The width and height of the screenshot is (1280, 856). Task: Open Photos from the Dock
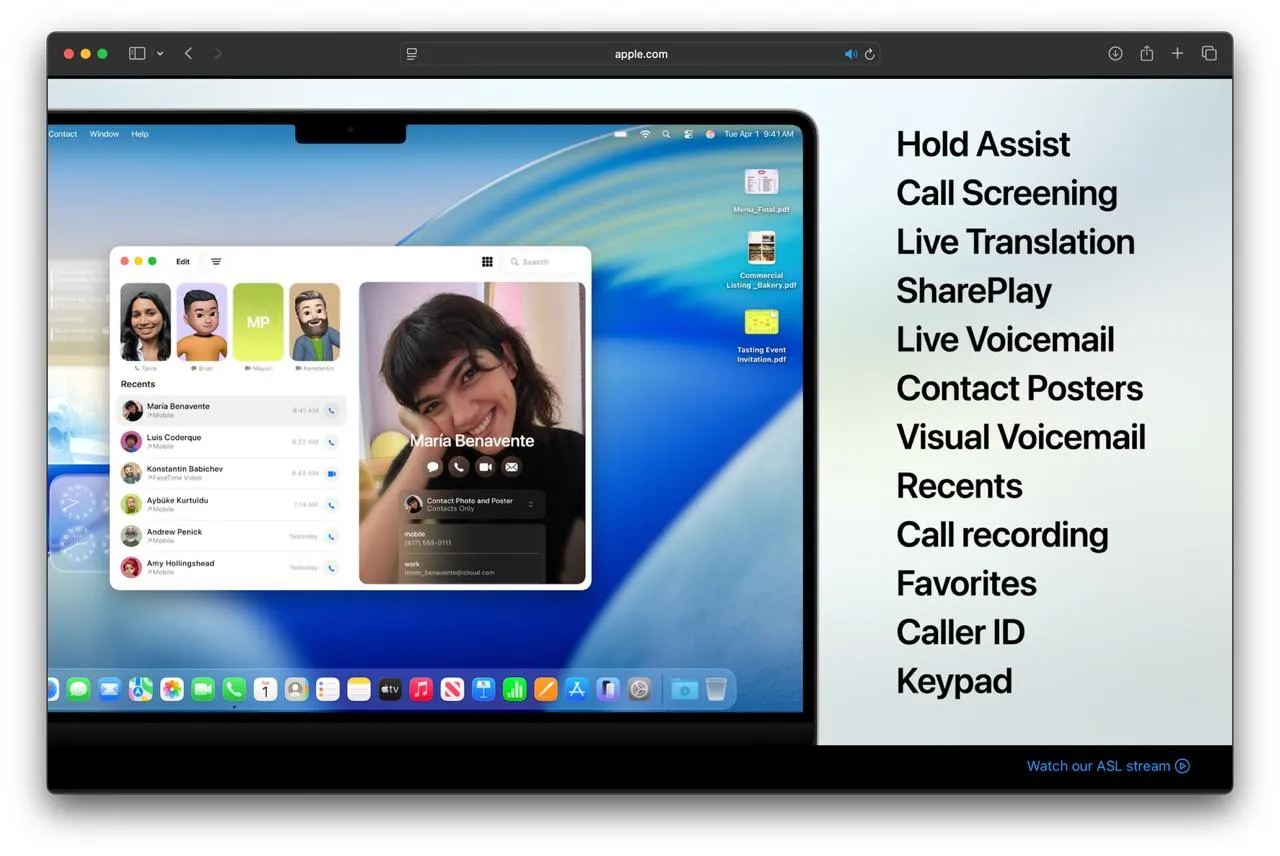[x=172, y=689]
